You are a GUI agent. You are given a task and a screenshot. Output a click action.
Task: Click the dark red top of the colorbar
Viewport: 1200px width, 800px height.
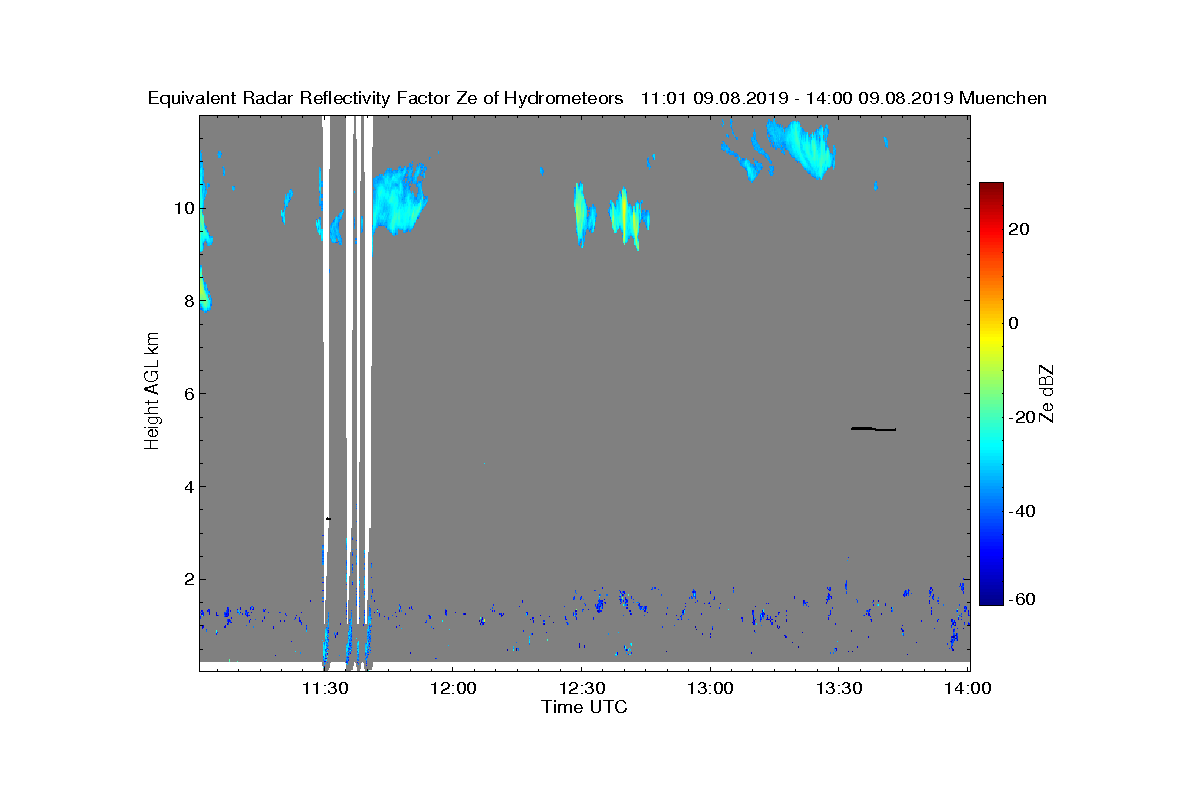point(991,188)
